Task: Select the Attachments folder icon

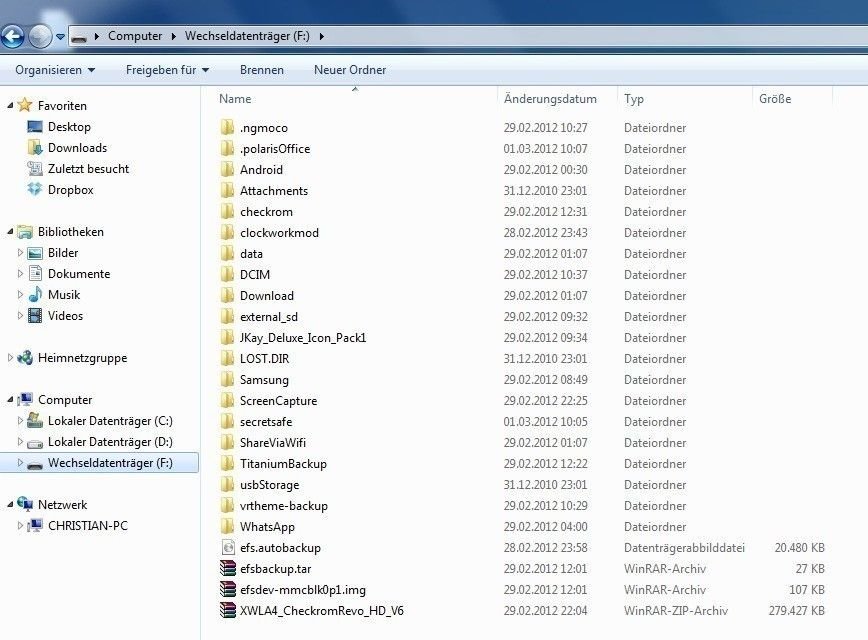Action: (x=227, y=190)
